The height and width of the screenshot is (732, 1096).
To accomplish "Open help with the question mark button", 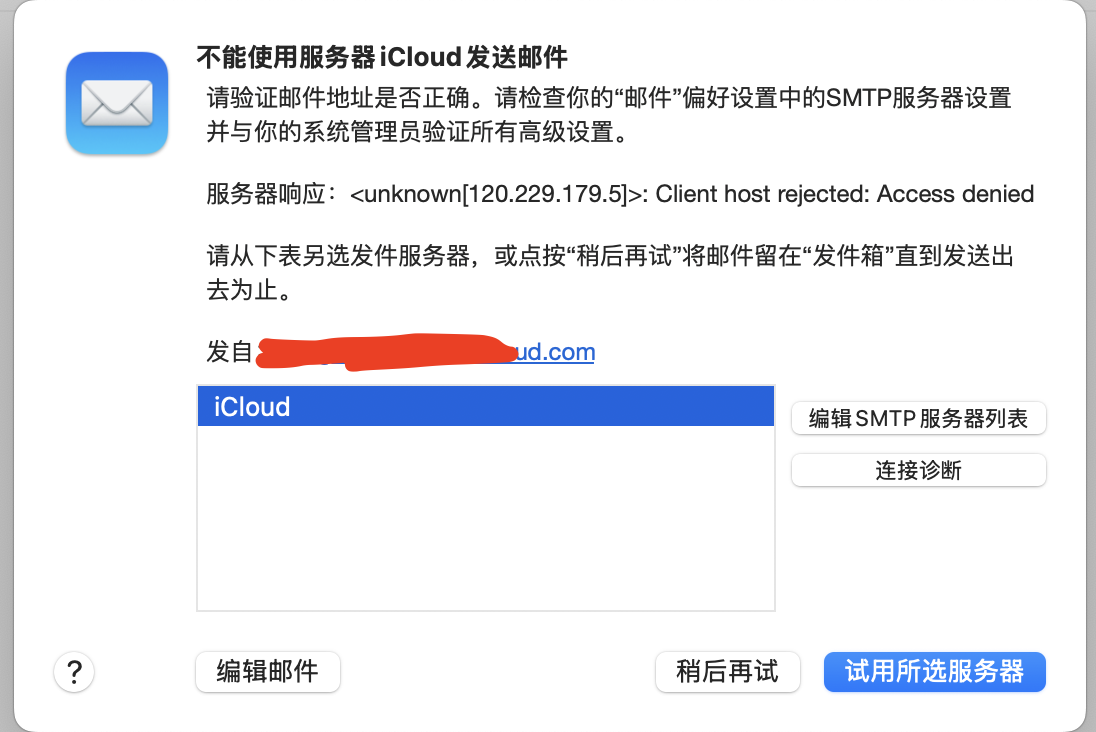I will click(x=74, y=672).
